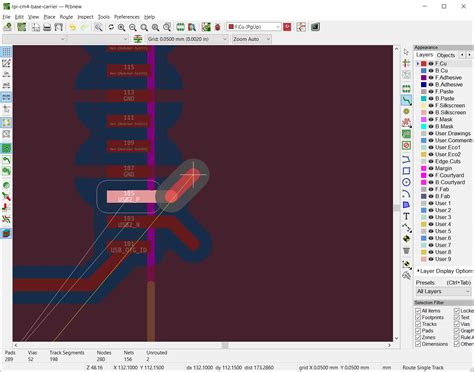Select the Delete (trash) tool

(x=406, y=250)
